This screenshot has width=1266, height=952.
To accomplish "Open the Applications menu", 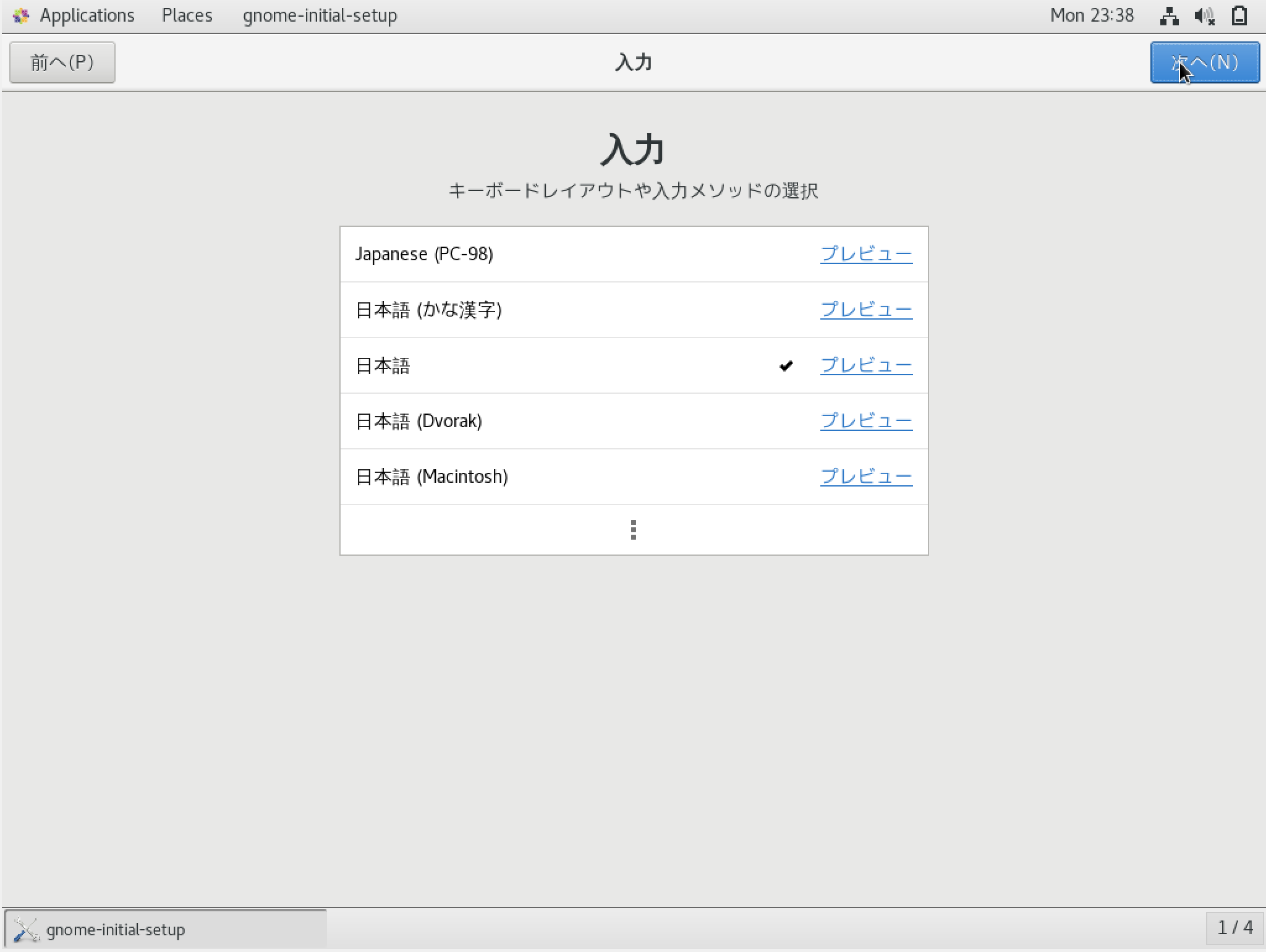I will coord(87,15).
